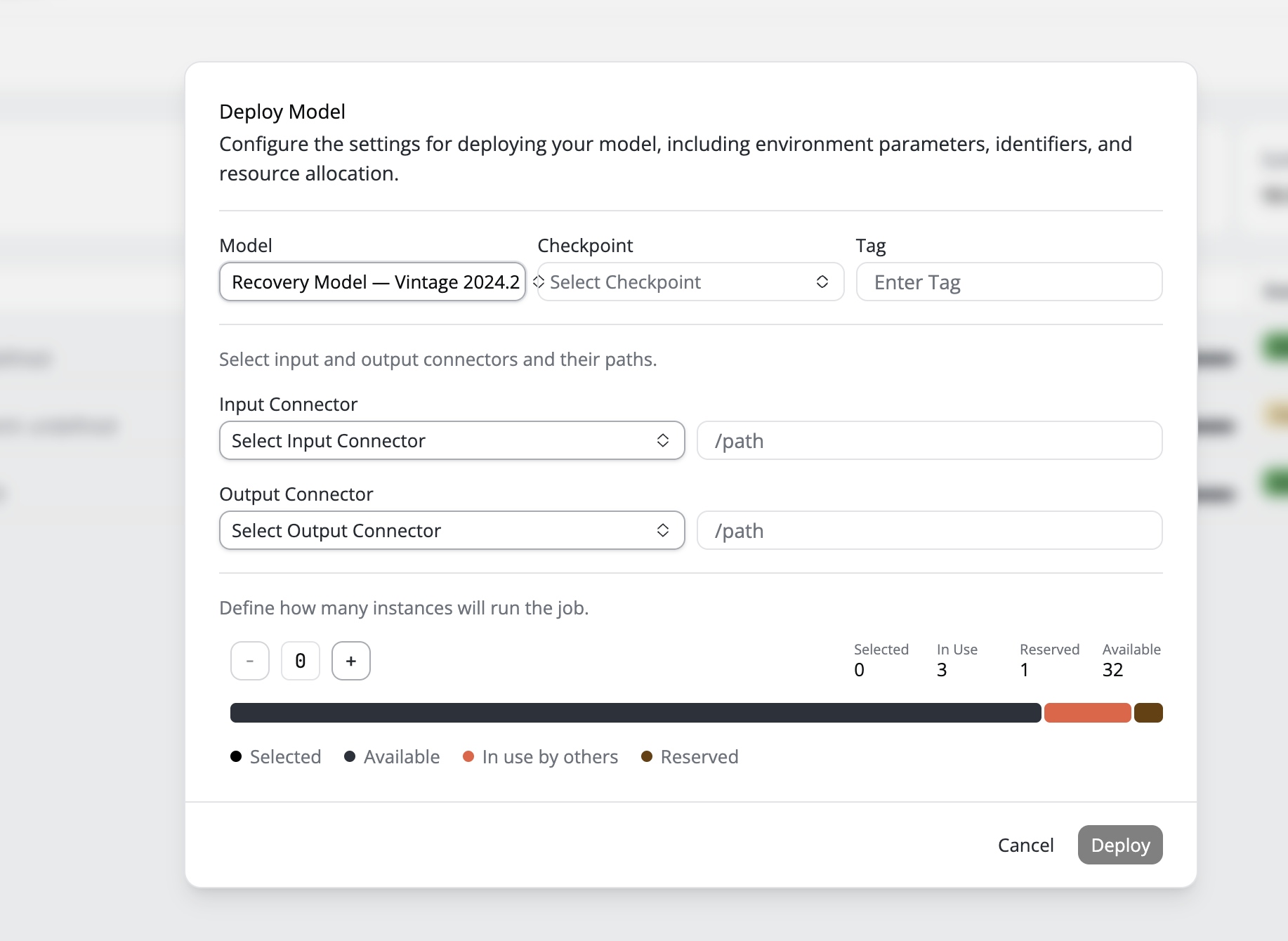Click the instance count field showing 0
Screen dimensions: 1288x941
click(300, 661)
